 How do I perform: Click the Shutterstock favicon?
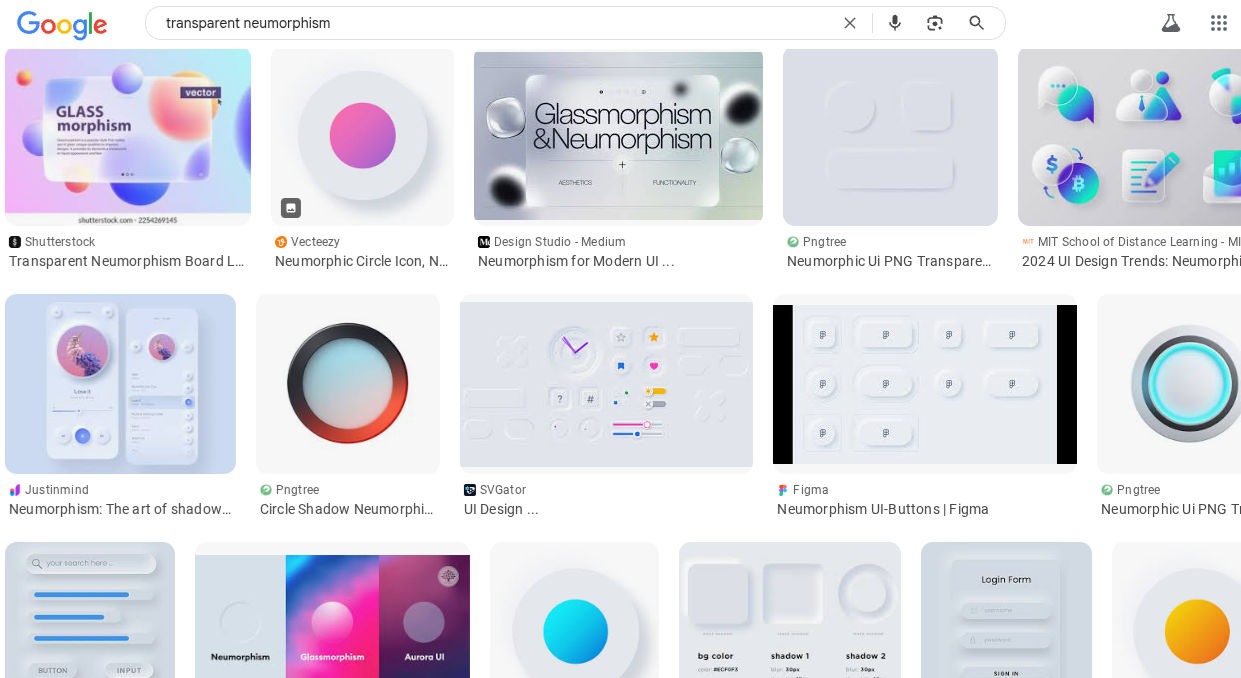[15, 242]
